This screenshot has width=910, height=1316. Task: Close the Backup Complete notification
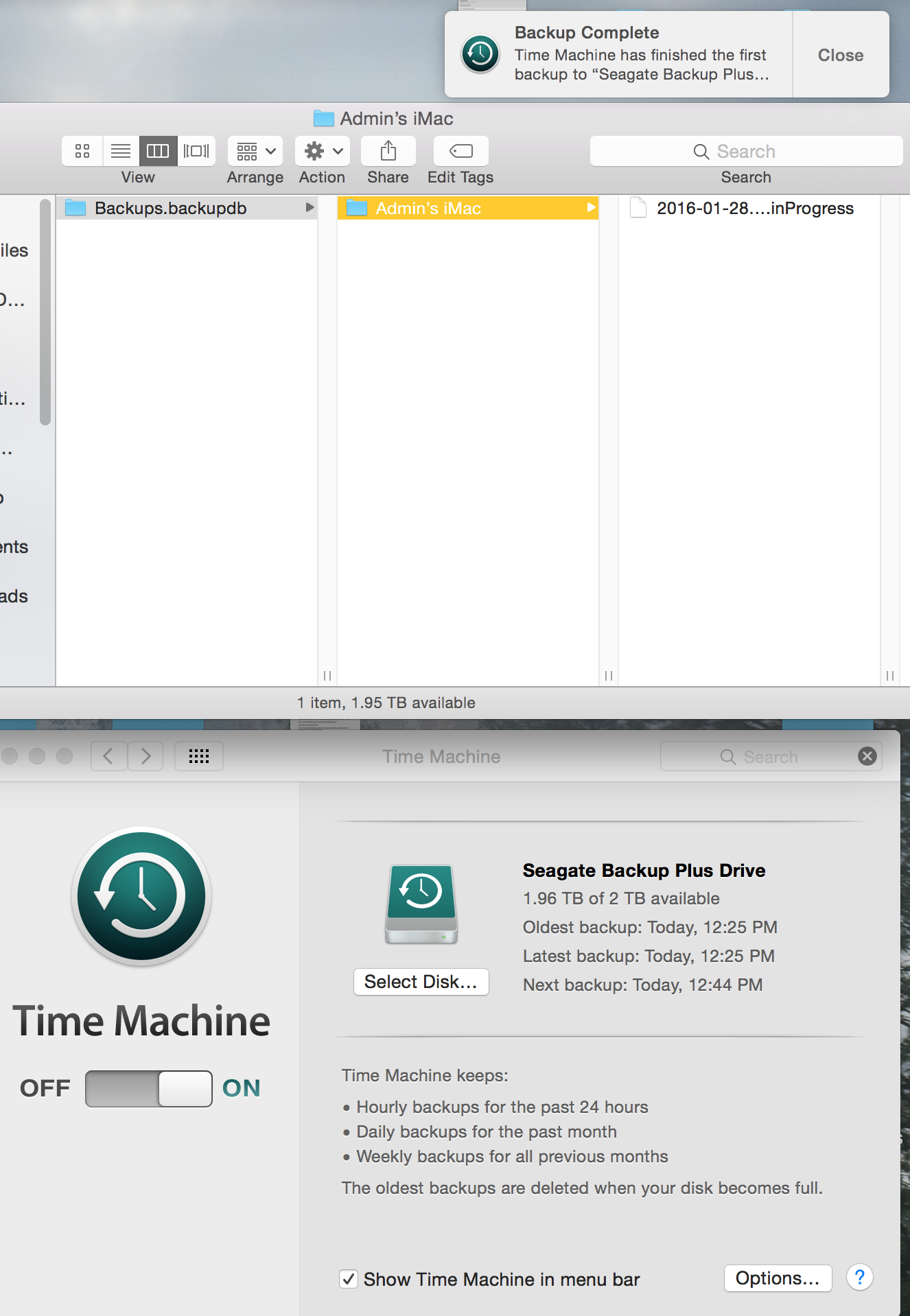841,55
